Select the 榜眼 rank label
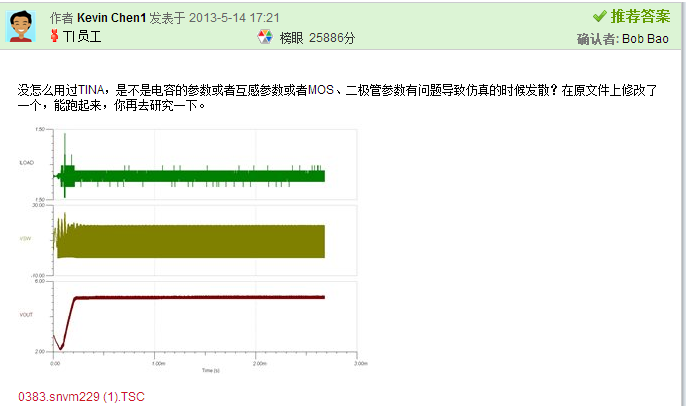This screenshot has width=691, height=406. (x=291, y=38)
